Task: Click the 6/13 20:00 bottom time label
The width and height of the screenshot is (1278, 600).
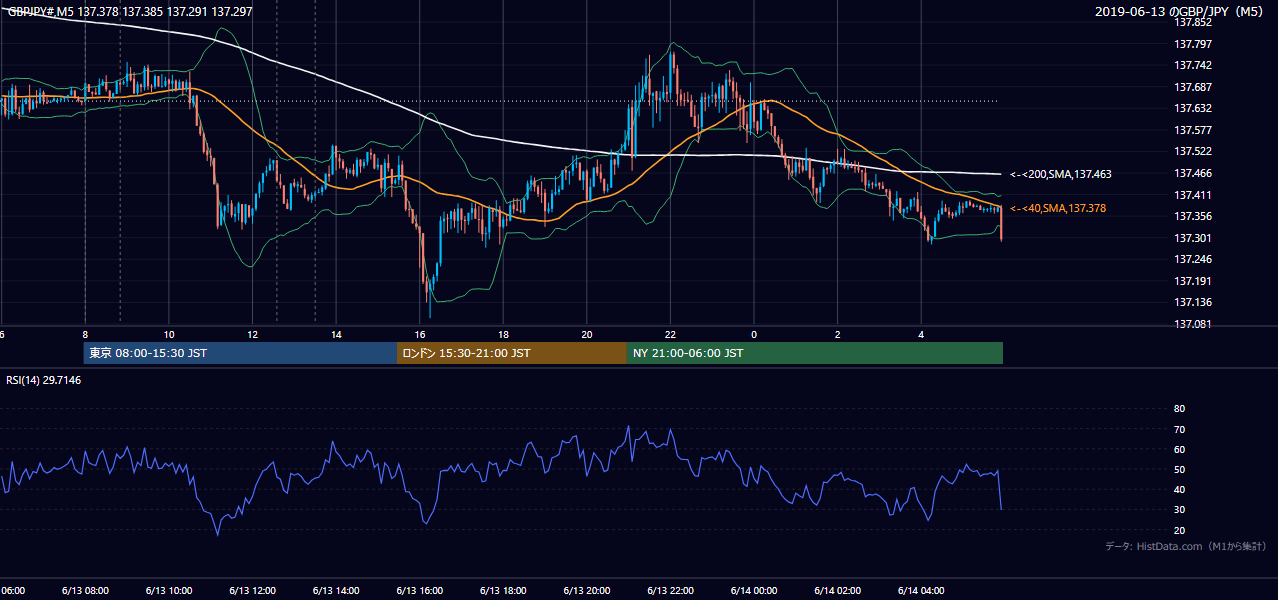Action: 586,590
